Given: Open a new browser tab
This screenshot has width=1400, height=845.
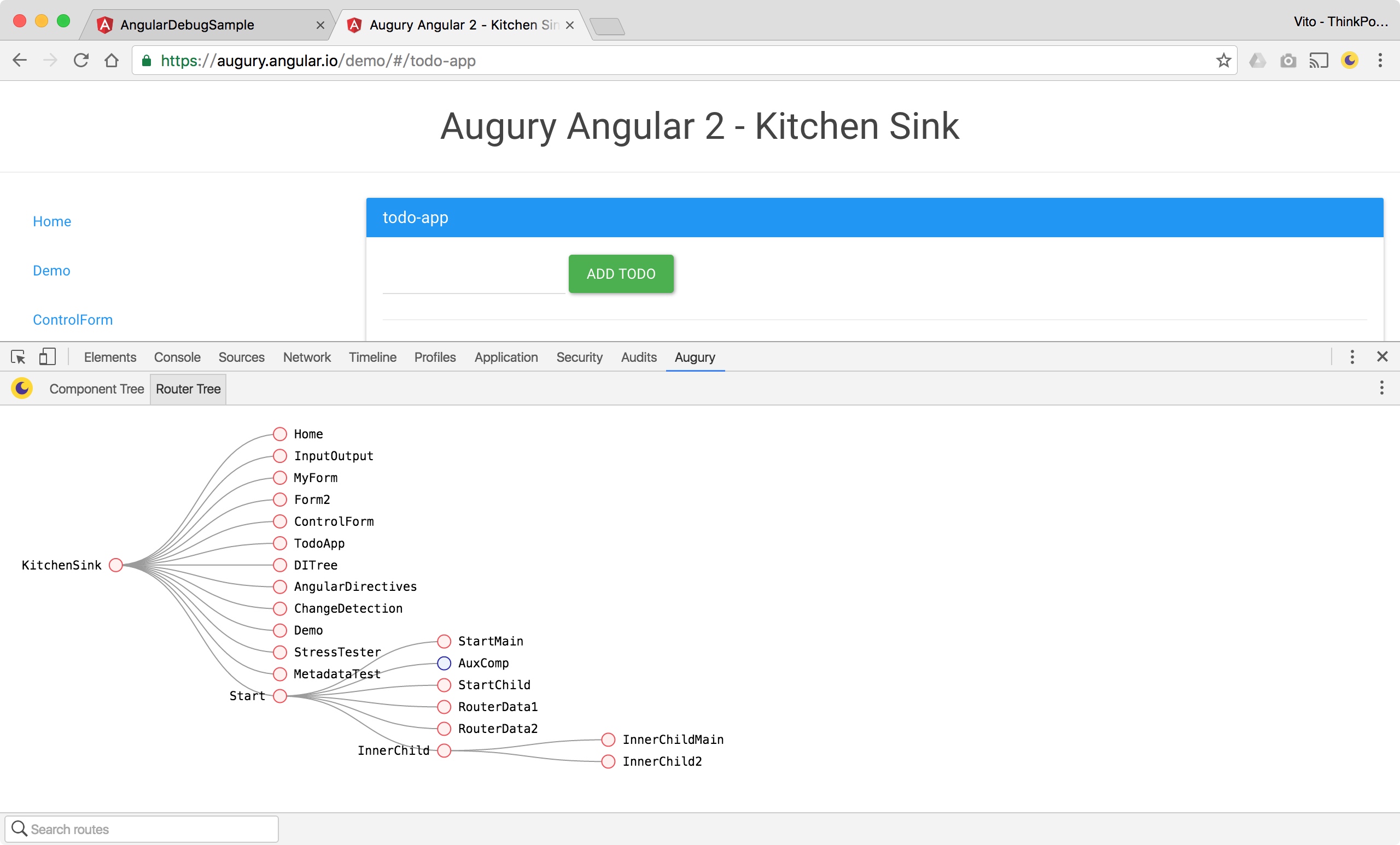Looking at the screenshot, I should coord(608,26).
